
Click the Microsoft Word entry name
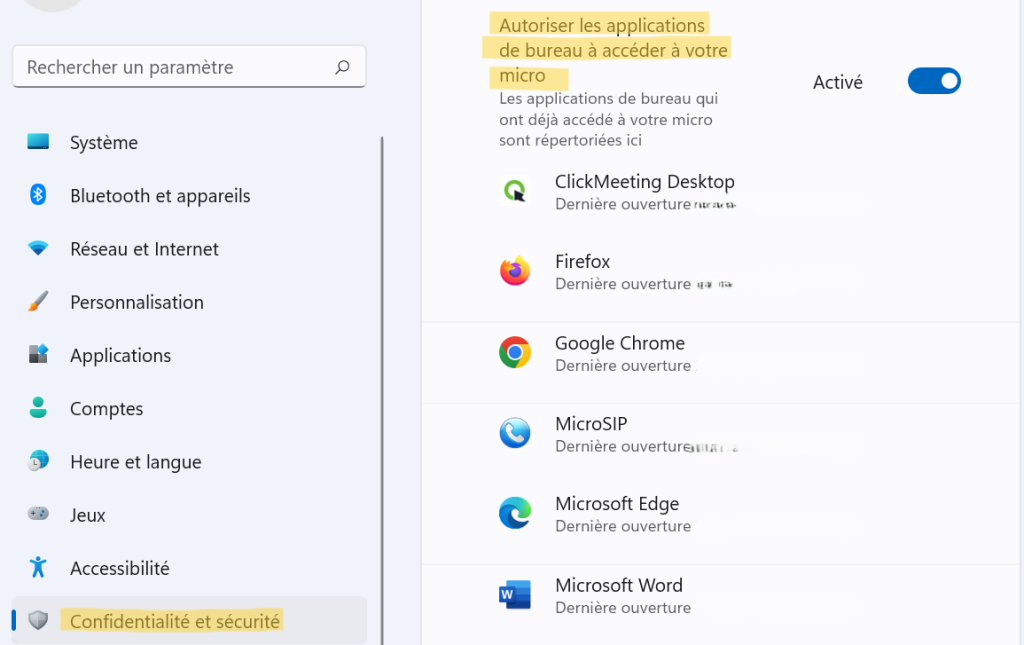tap(618, 585)
